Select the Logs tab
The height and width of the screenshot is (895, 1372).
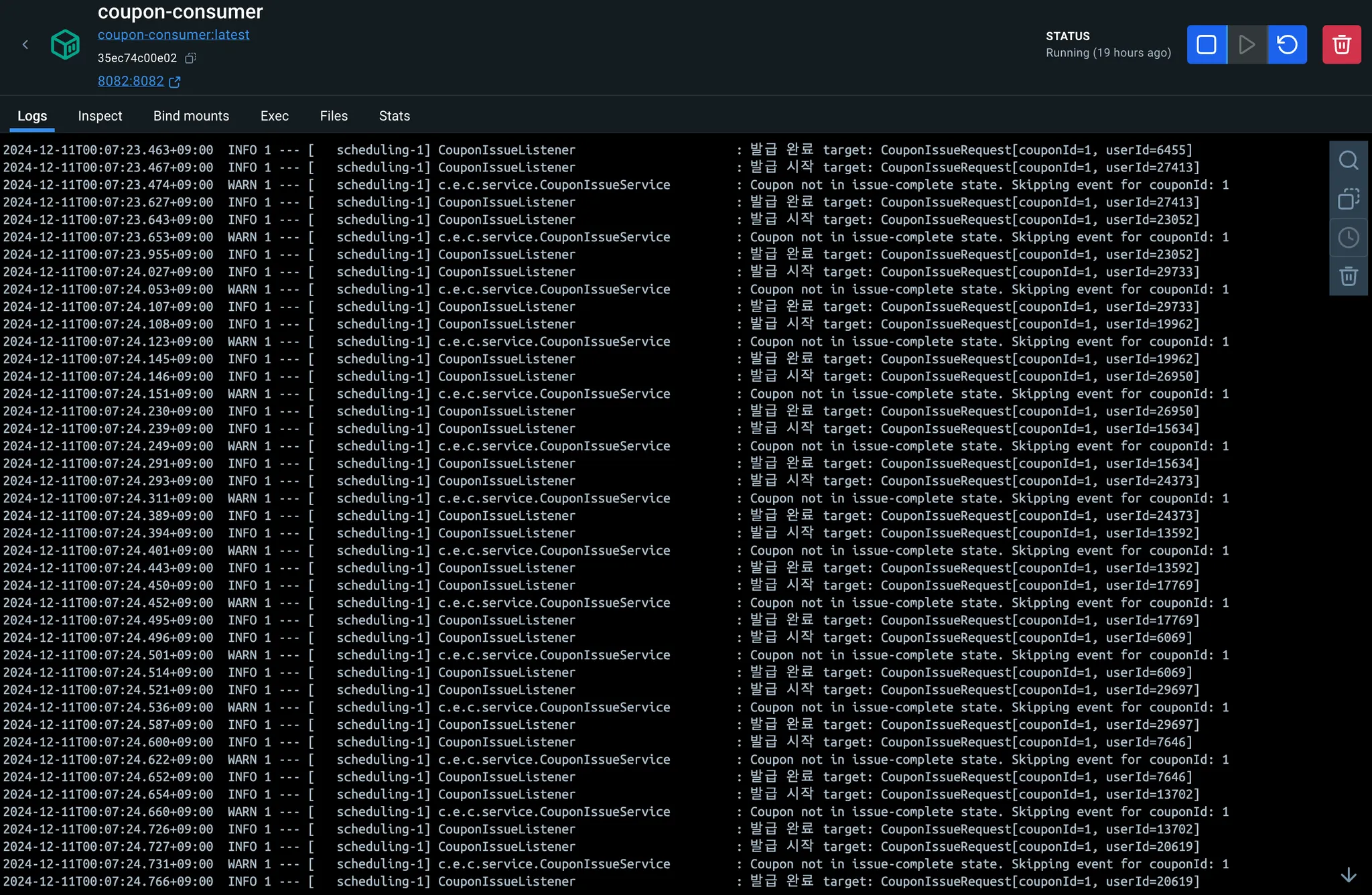click(x=32, y=116)
